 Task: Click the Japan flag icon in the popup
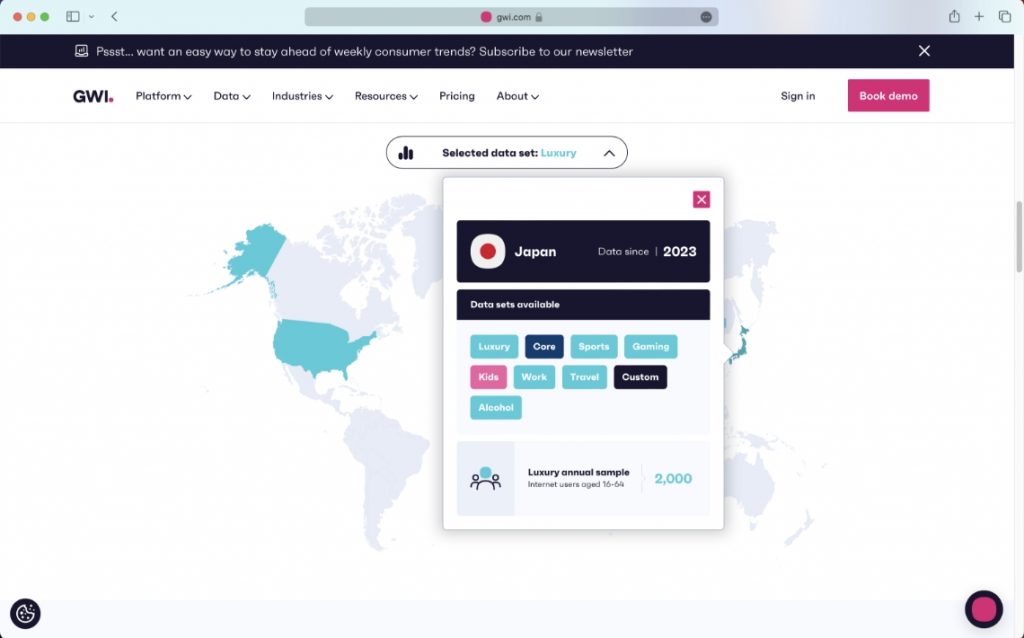pyautogui.click(x=487, y=251)
